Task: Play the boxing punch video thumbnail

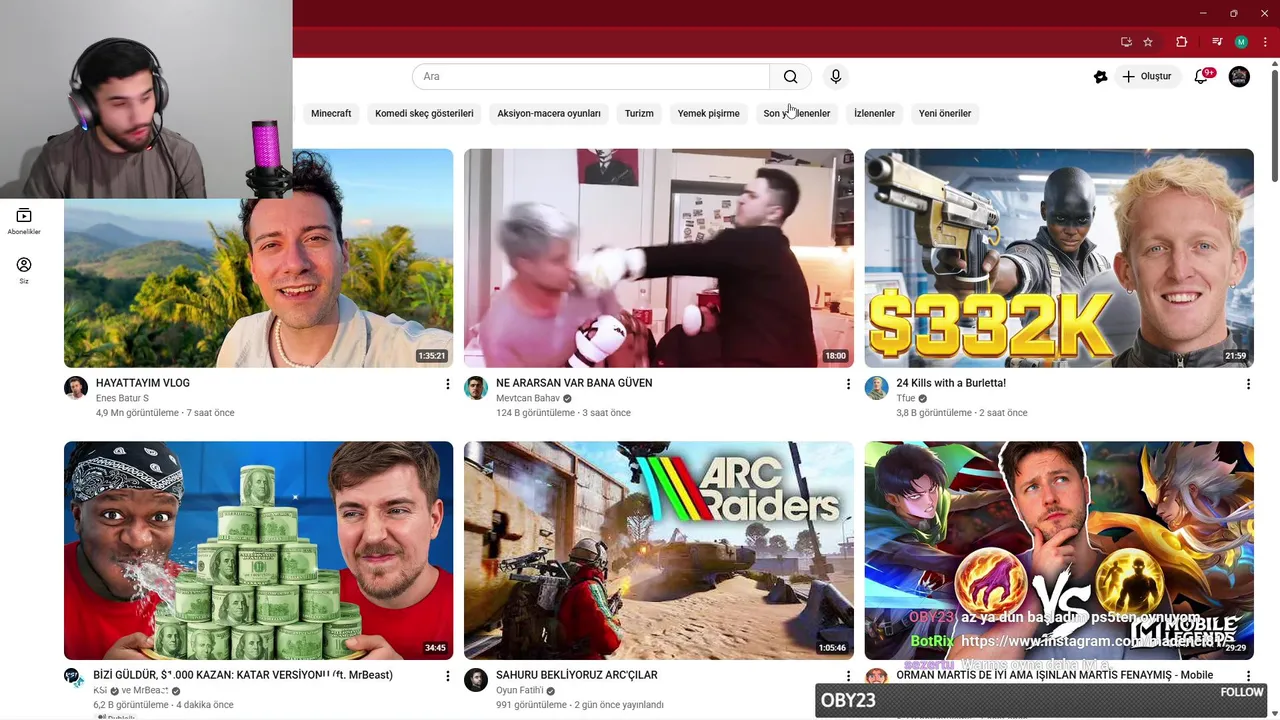Action: tap(659, 258)
